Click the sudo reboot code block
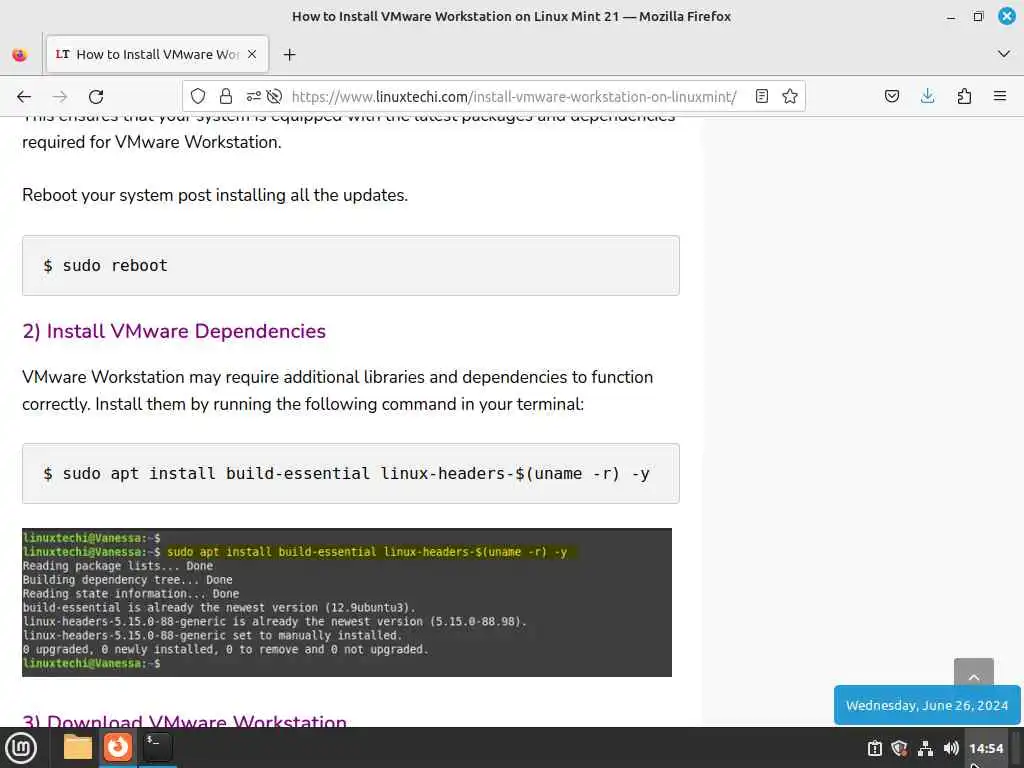Screen dimensions: 1024x768 pyautogui.click(x=351, y=265)
